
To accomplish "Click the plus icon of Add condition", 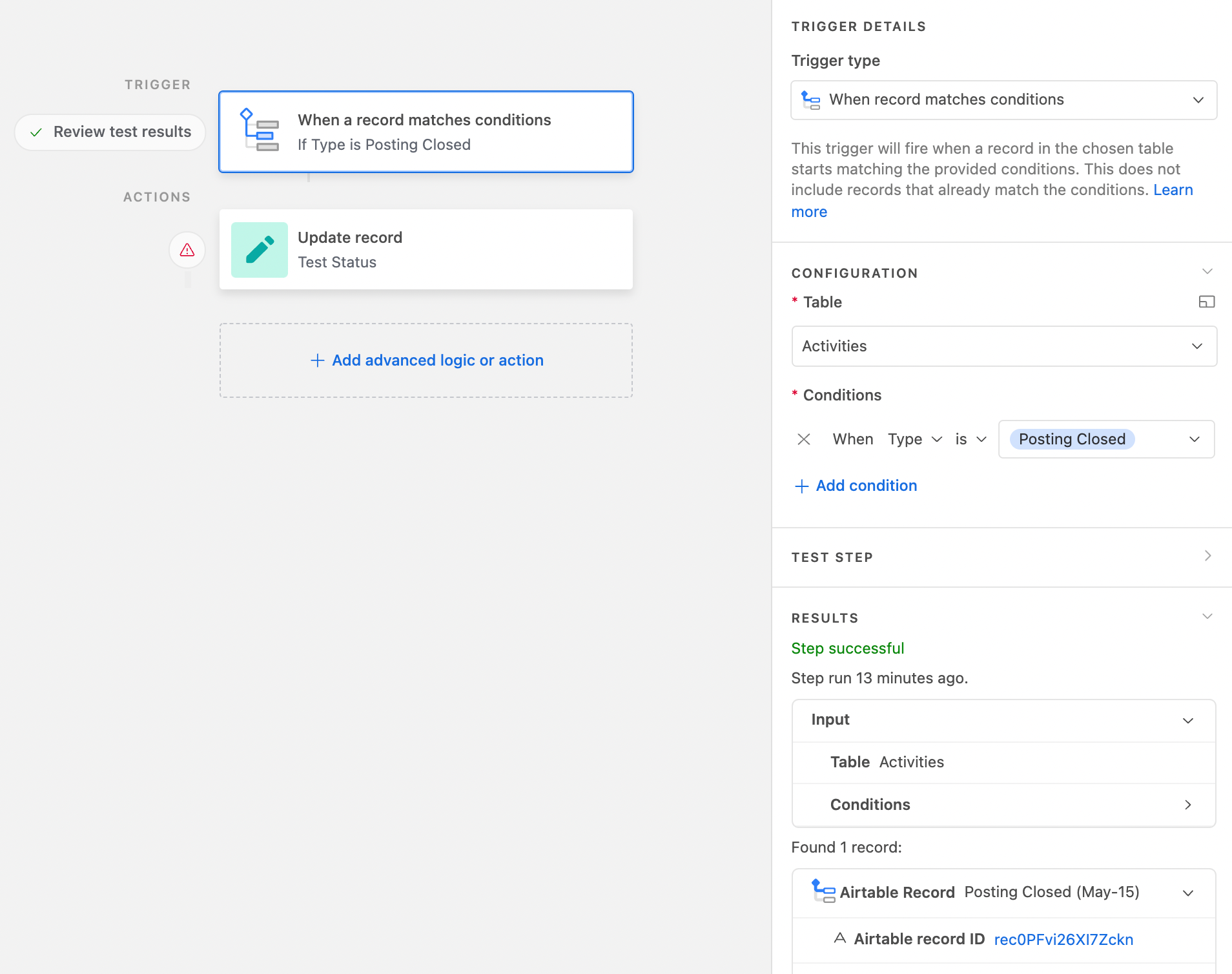I will click(801, 486).
